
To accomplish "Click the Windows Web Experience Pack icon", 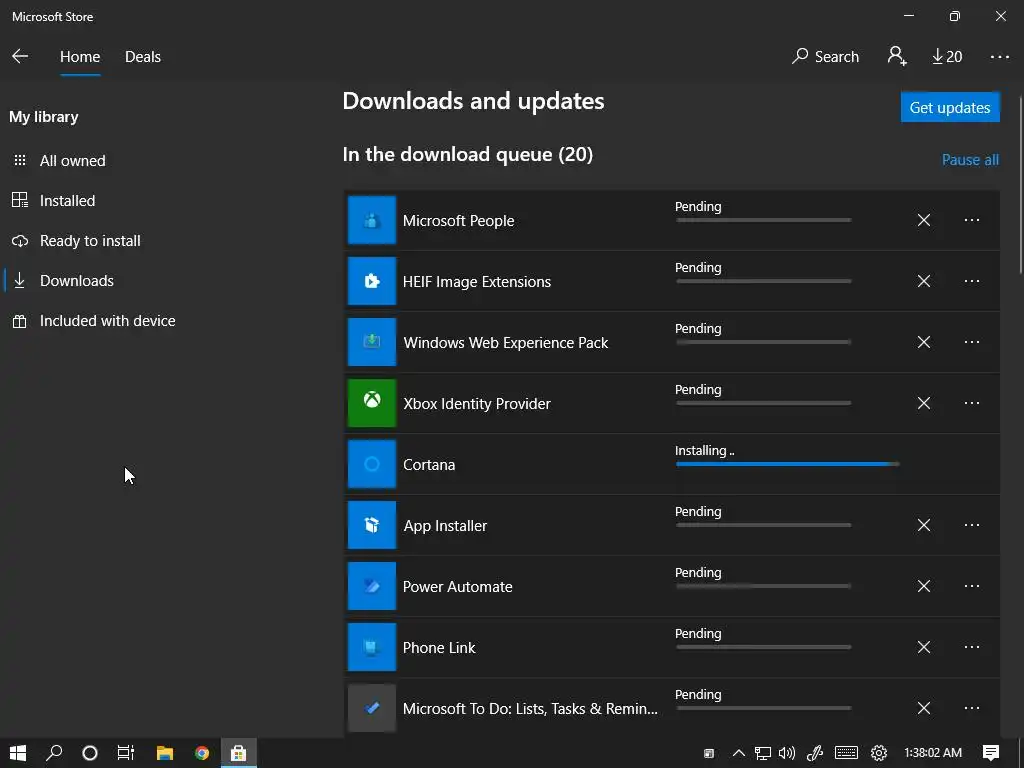I will 372,342.
